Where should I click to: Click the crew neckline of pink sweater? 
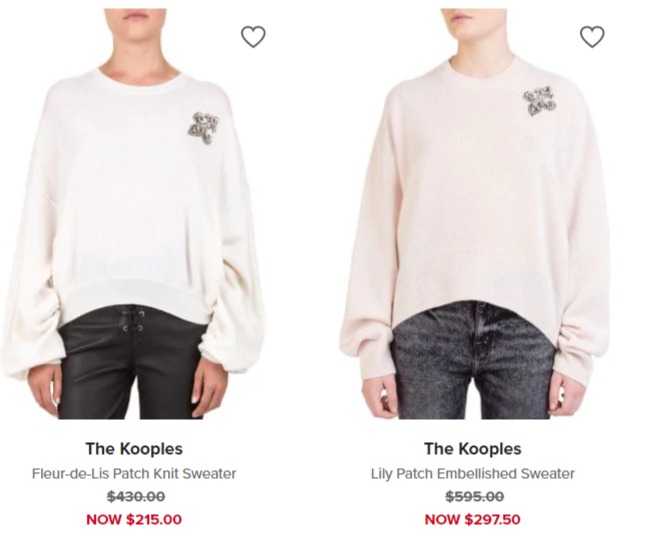pos(478,68)
